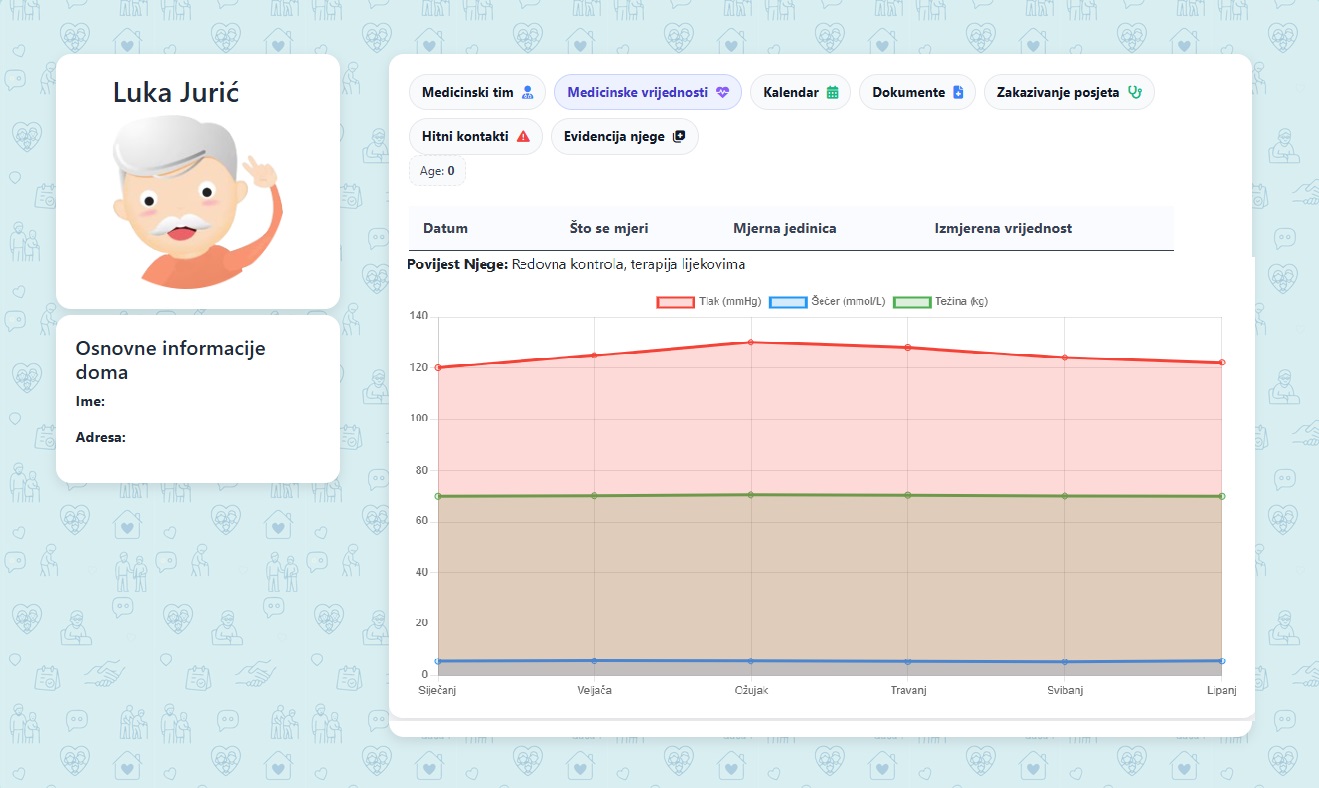This screenshot has width=1319, height=788.
Task: Hide the Težina (kg) chart series
Action: (960, 301)
